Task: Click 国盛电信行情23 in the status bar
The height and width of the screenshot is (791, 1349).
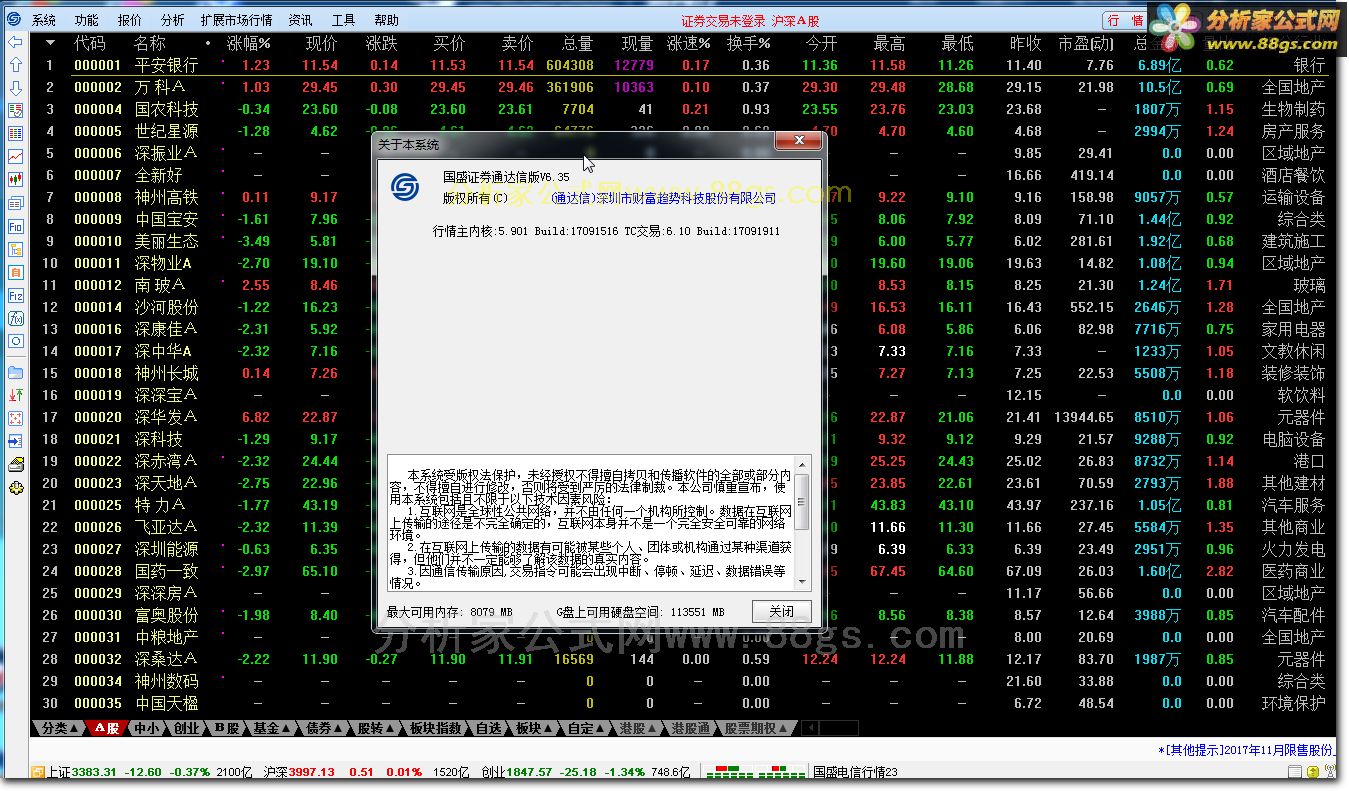Action: (856, 772)
